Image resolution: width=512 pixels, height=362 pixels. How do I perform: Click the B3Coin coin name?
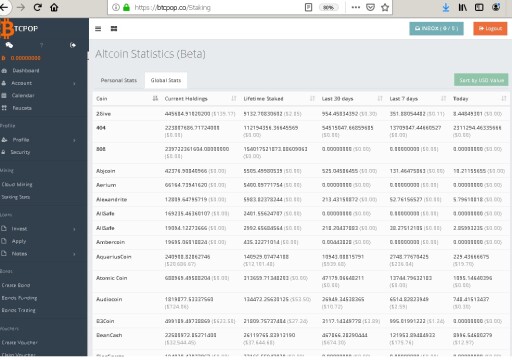[x=105, y=321]
